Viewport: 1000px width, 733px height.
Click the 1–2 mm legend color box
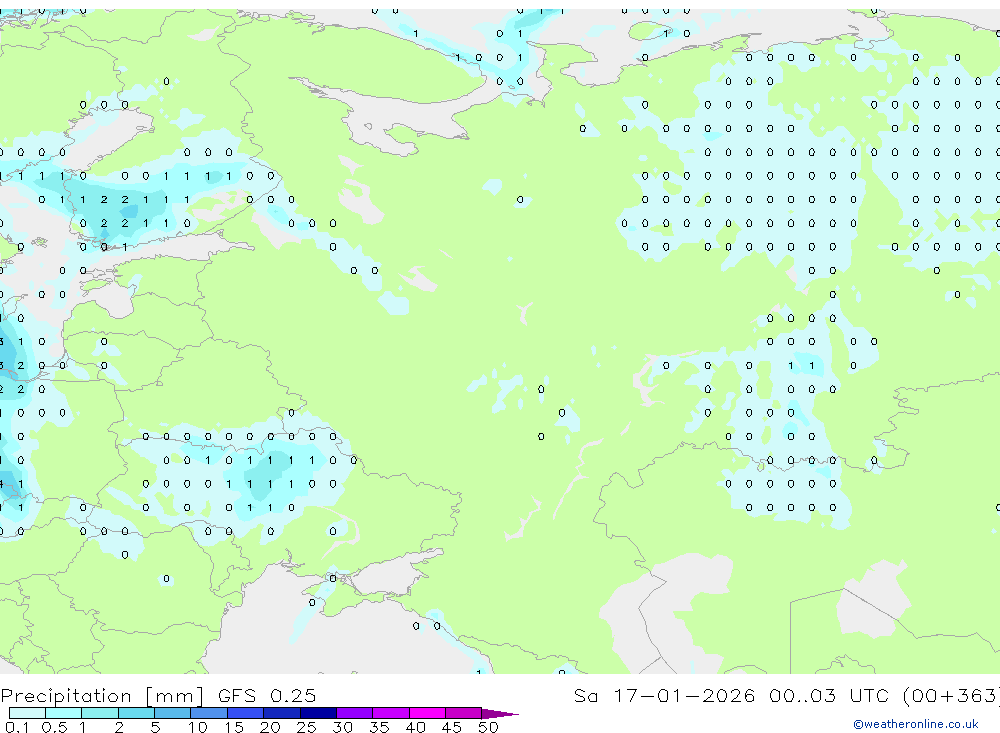(99, 713)
